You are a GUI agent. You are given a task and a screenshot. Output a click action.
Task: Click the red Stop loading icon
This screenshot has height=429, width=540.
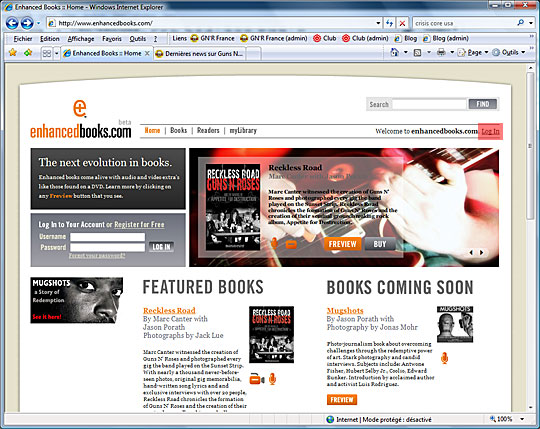(402, 23)
